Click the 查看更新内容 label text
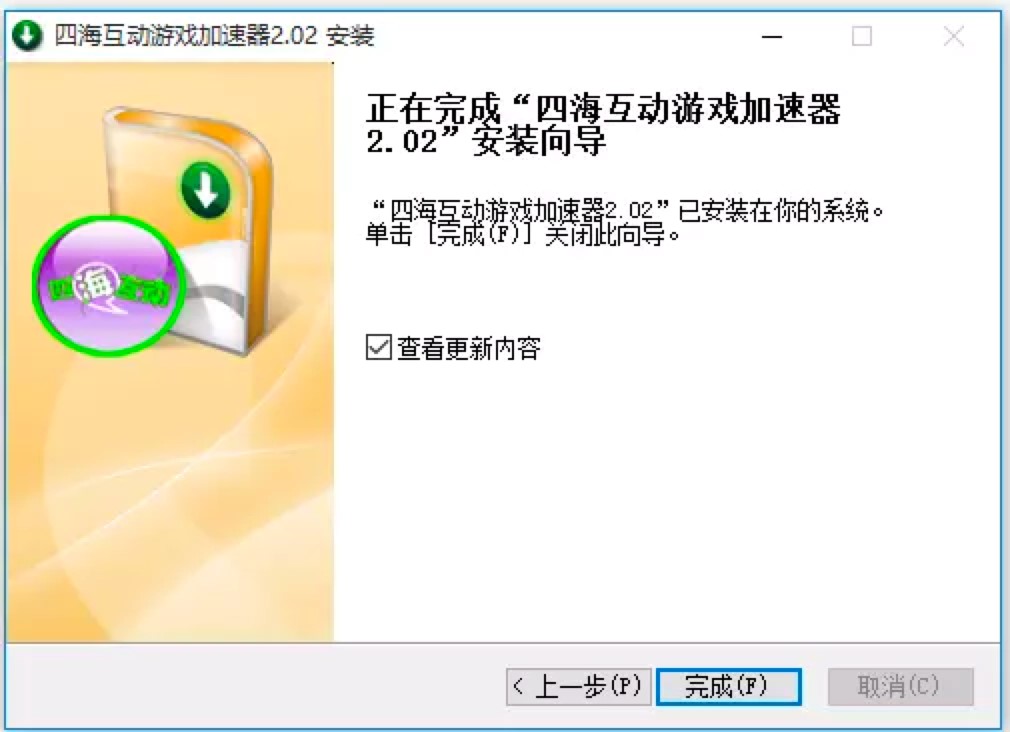The height and width of the screenshot is (732, 1010). [x=468, y=349]
